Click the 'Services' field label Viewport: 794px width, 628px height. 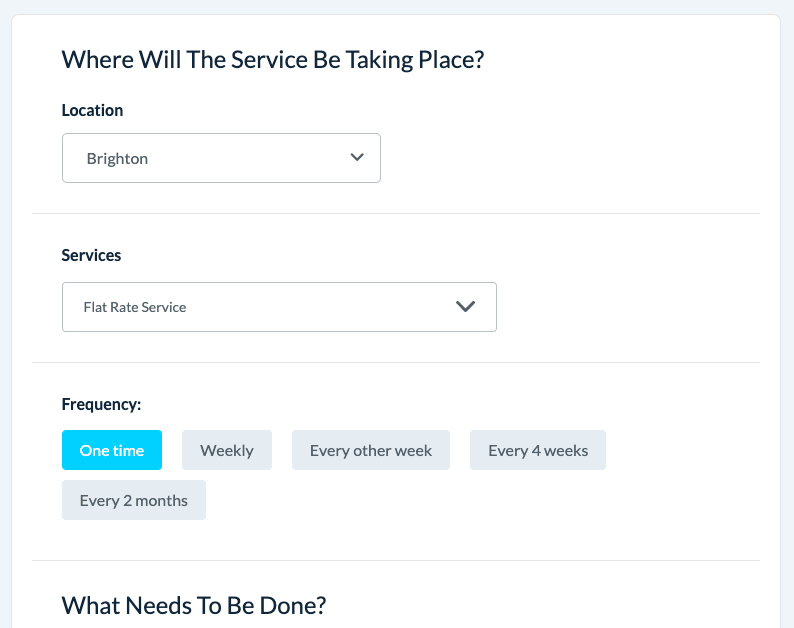click(92, 255)
